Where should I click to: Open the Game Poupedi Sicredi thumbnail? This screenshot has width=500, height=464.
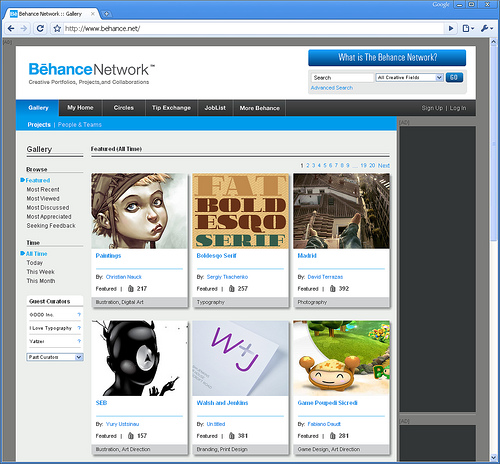click(x=341, y=358)
